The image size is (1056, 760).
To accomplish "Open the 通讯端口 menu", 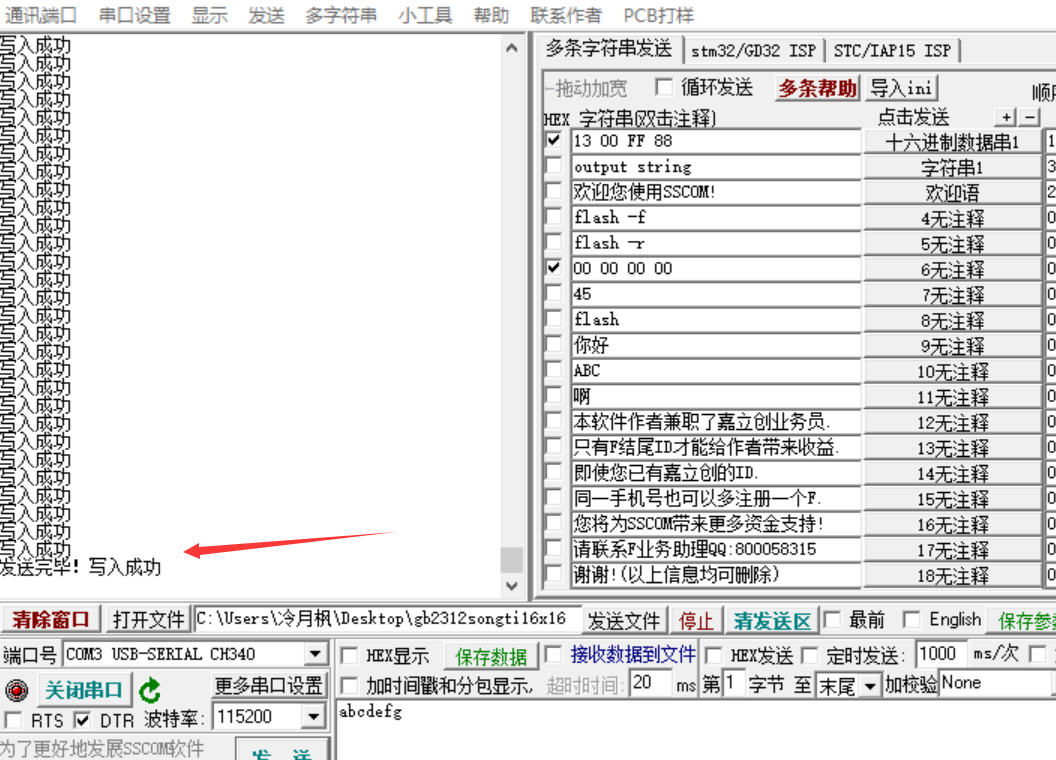I will (41, 15).
